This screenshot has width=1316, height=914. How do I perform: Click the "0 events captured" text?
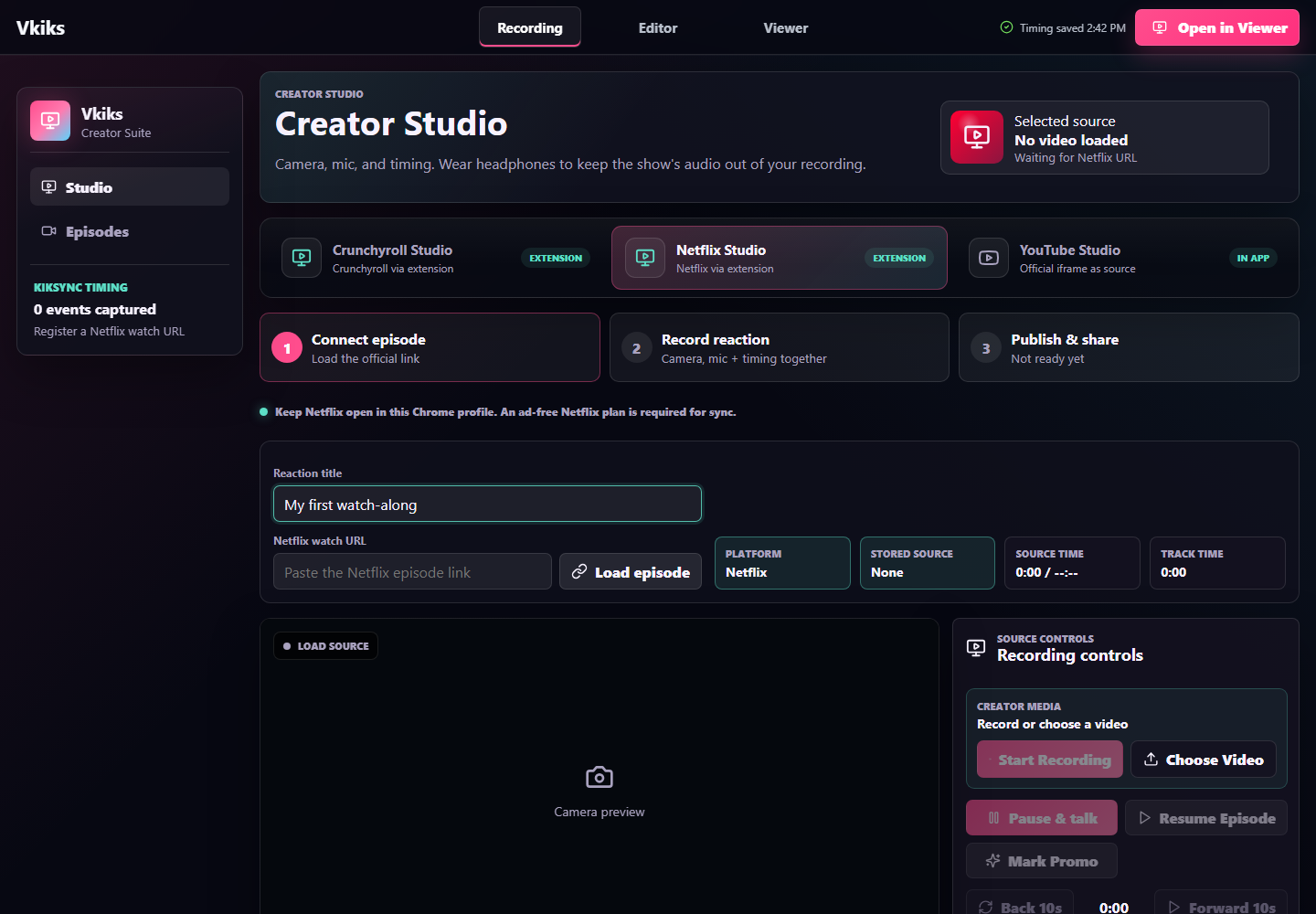pyautogui.click(x=95, y=309)
